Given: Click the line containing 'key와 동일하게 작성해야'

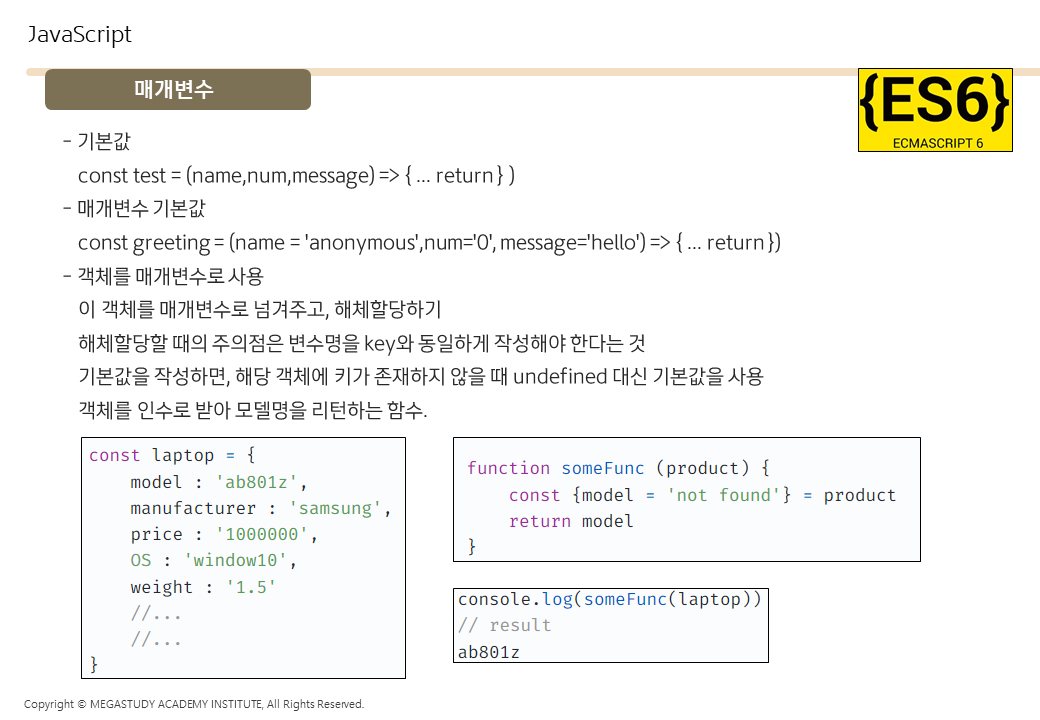Looking at the screenshot, I should pyautogui.click(x=361, y=343).
